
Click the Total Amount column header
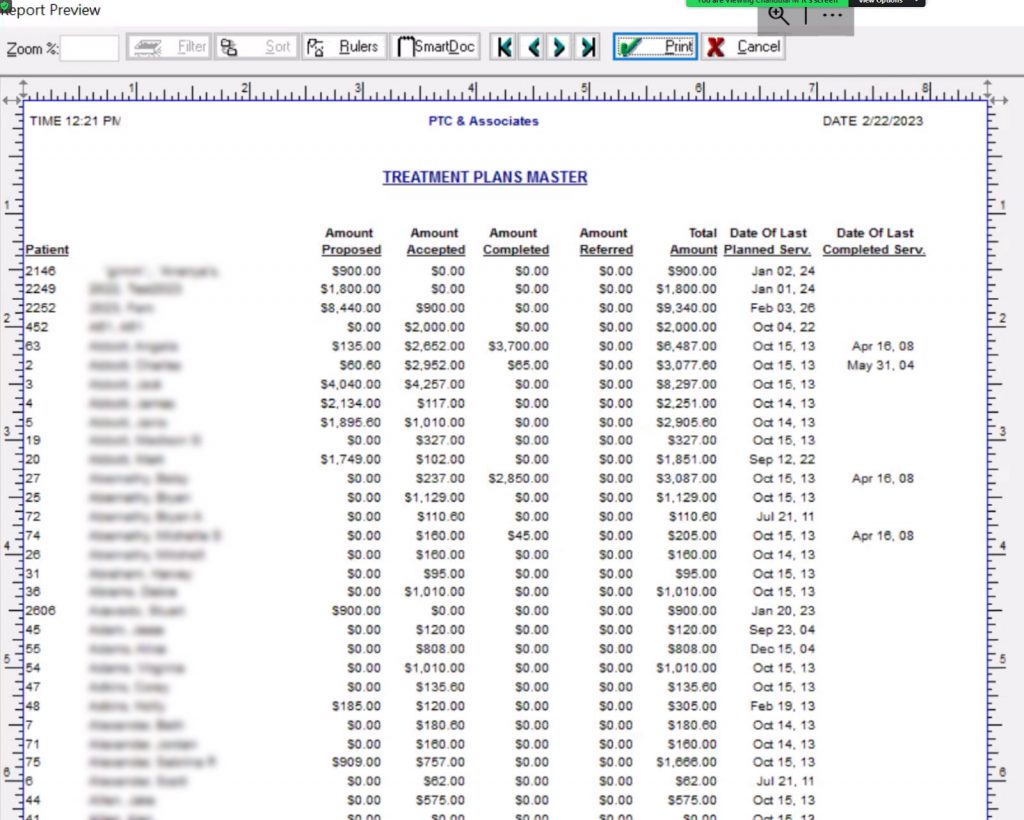[694, 241]
